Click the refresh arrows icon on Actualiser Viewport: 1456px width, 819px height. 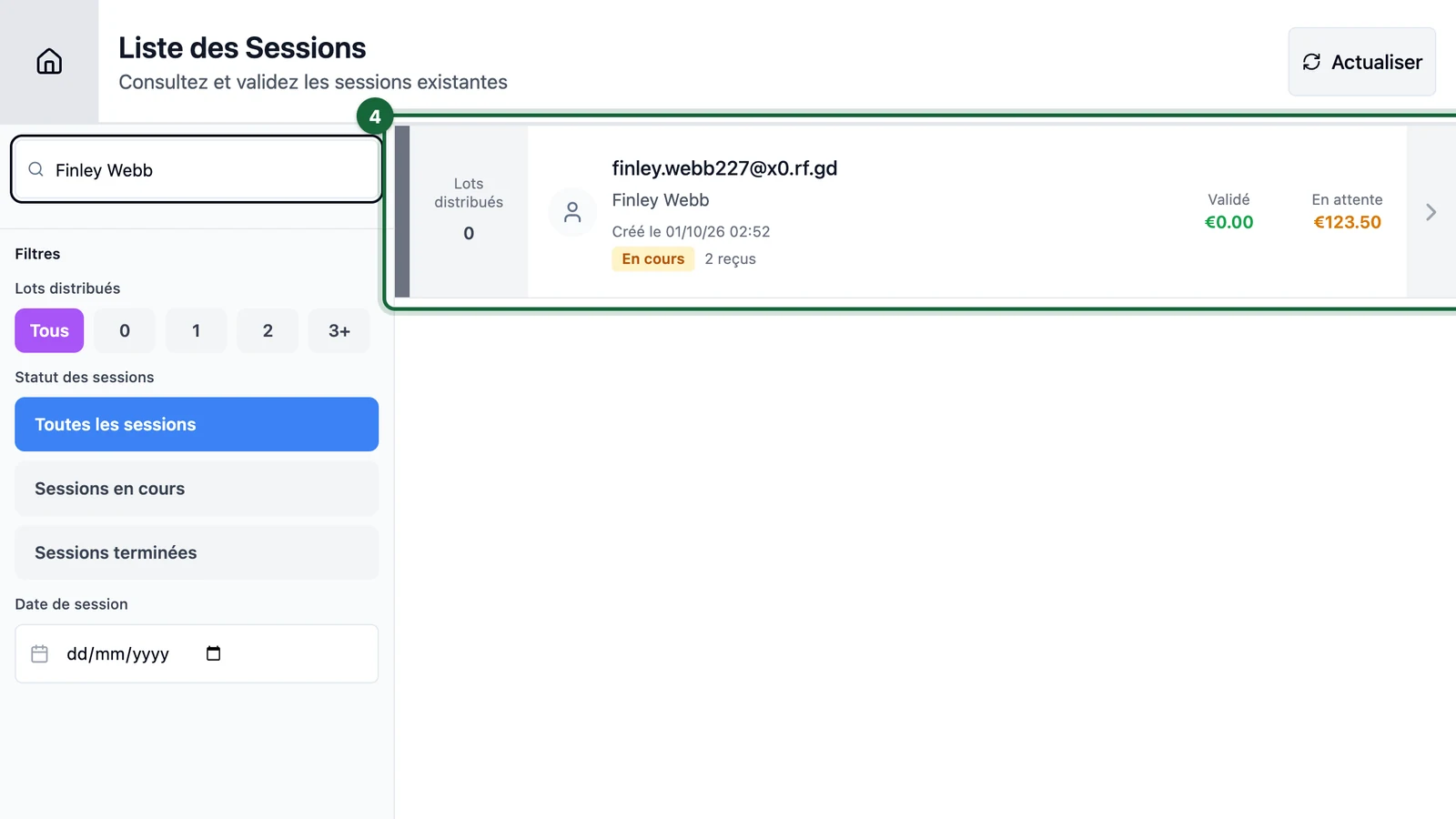point(1311,62)
